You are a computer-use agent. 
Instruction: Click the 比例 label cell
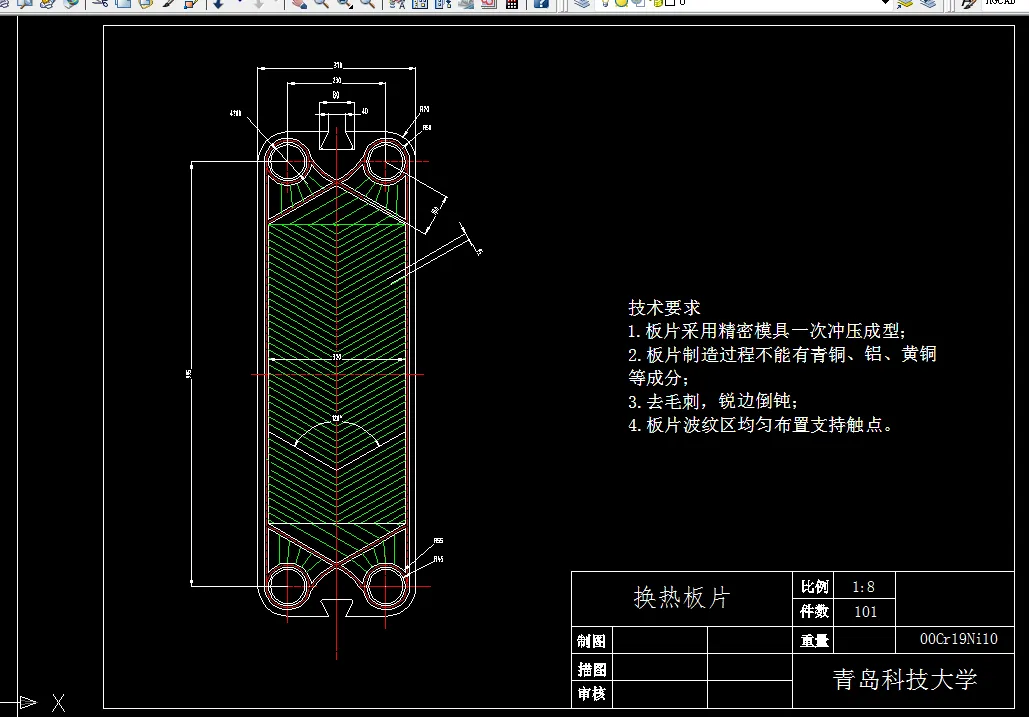point(814,586)
